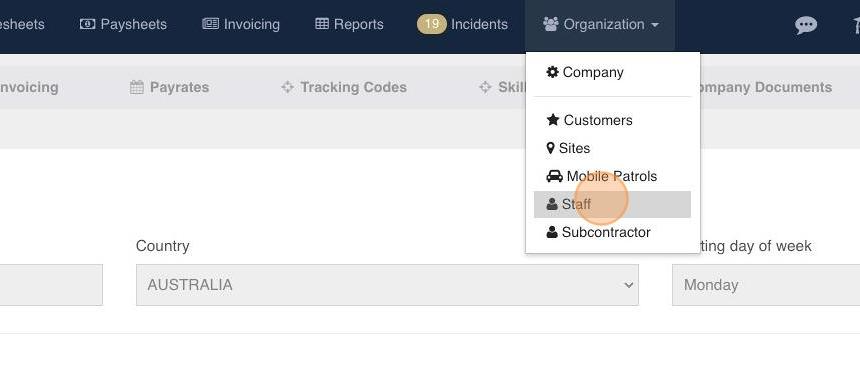Open the Company Documents tab

click(763, 87)
